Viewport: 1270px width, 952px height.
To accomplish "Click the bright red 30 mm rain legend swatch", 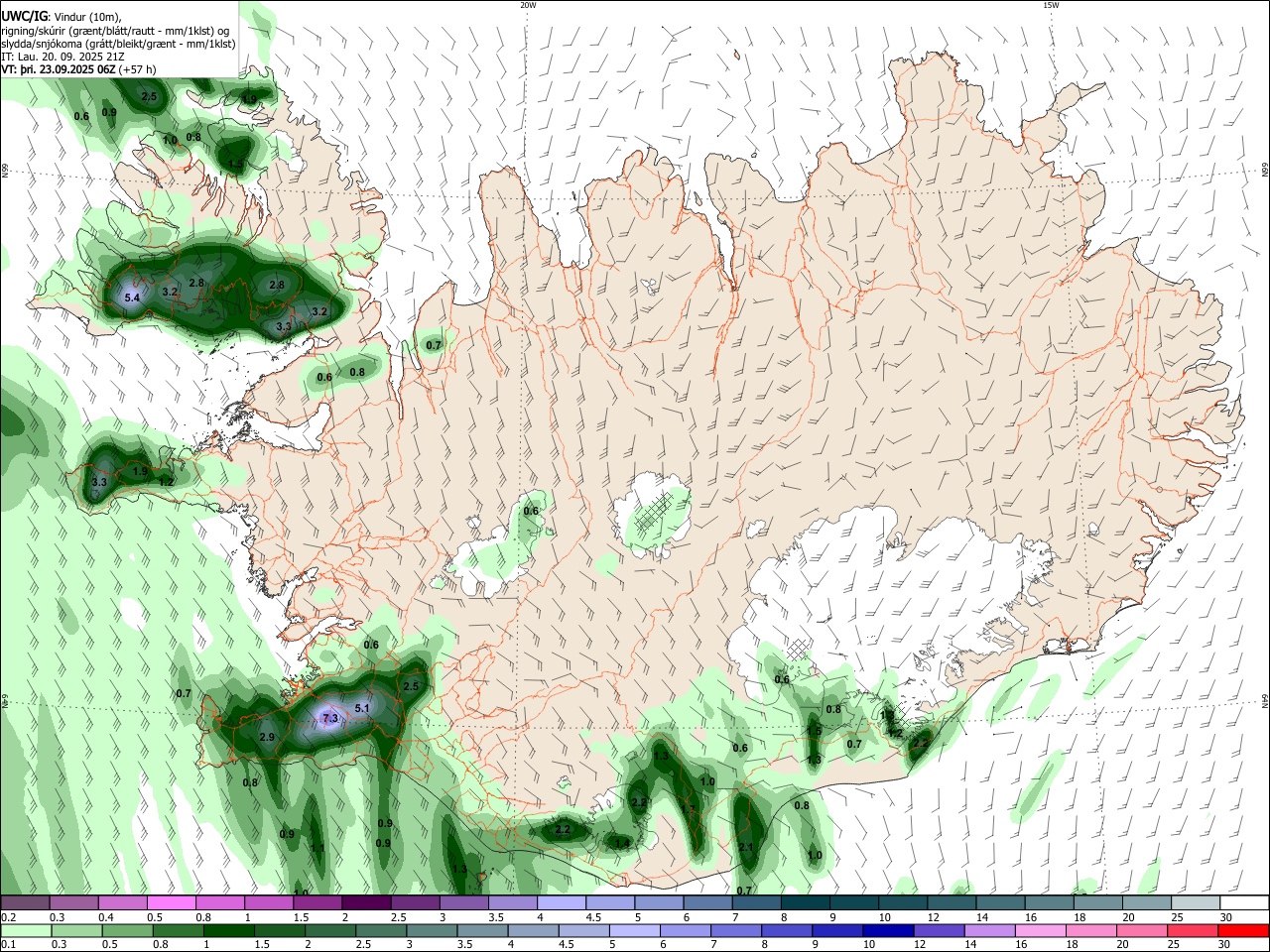I will (x=1243, y=931).
